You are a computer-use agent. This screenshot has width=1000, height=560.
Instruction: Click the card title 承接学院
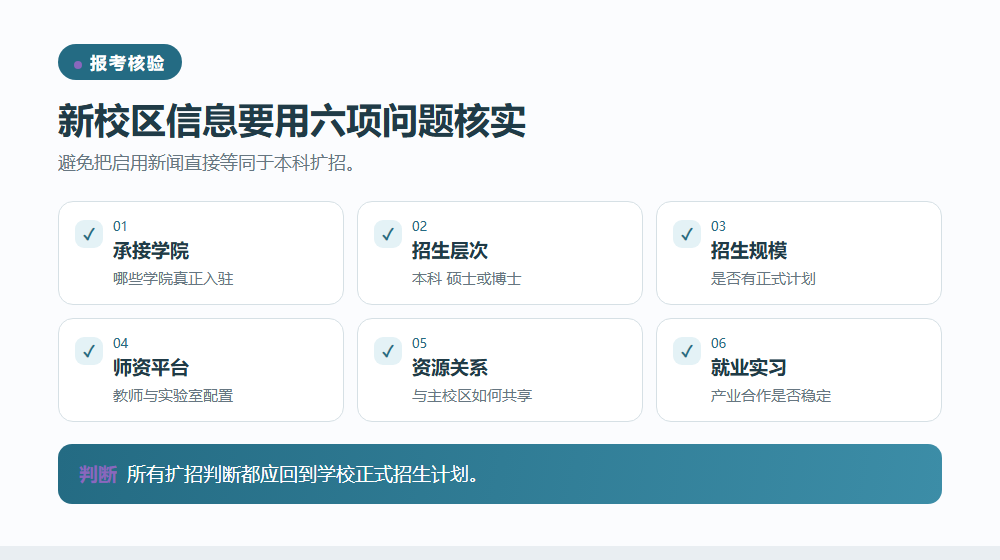(151, 251)
